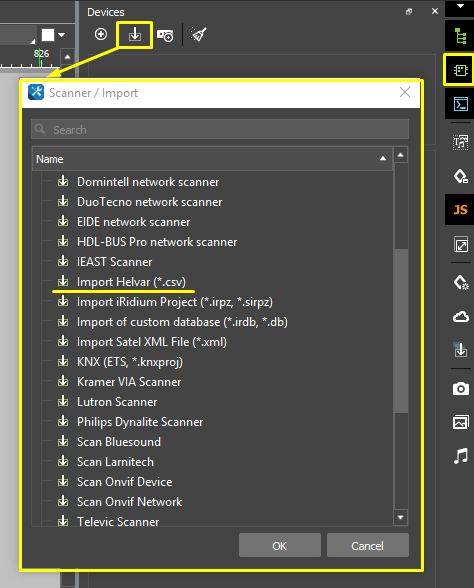This screenshot has width=474, height=588.
Task: Select Televic Scanner entry
Action: click(x=118, y=521)
